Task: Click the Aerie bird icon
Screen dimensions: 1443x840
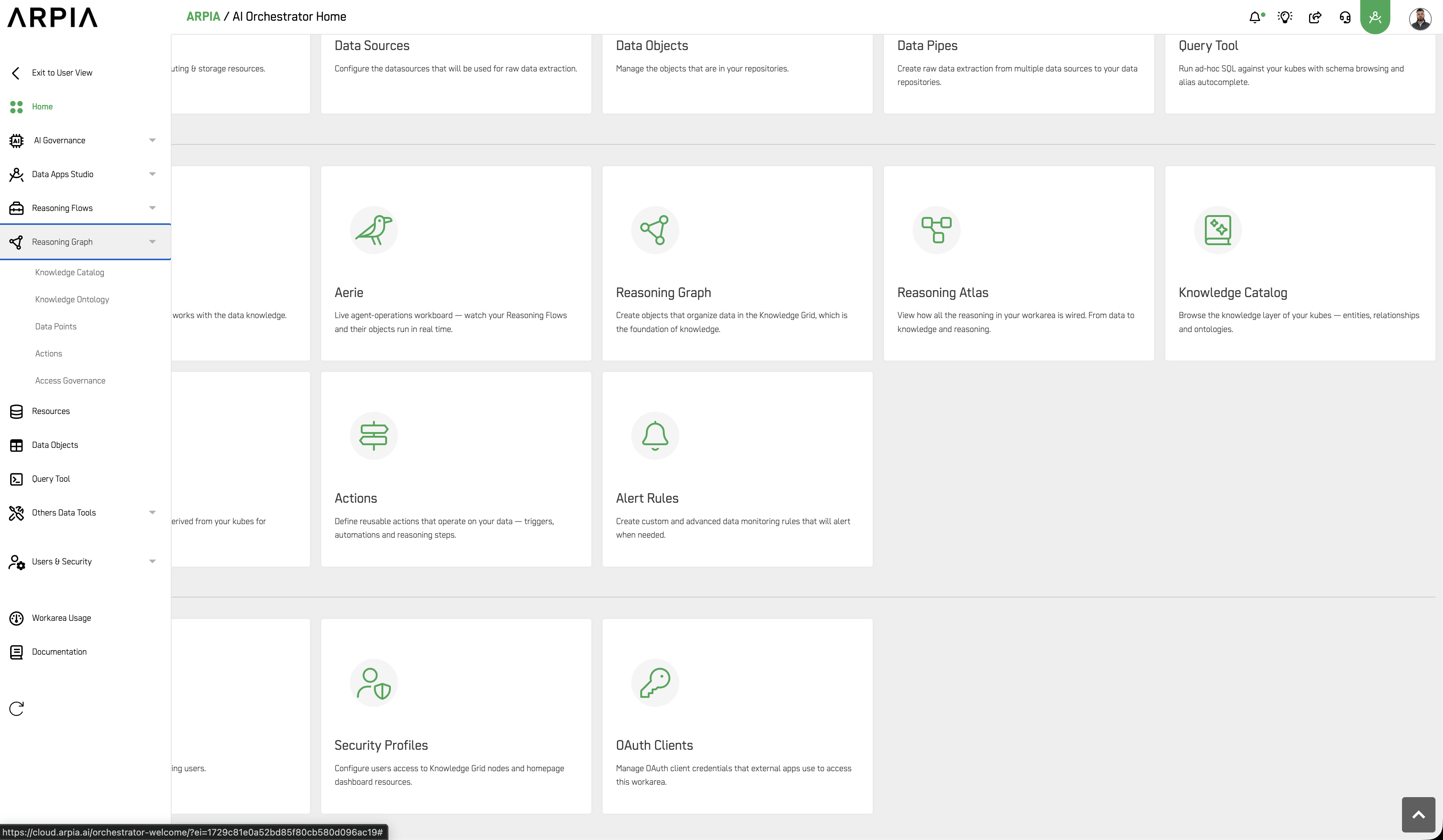Action: [373, 230]
